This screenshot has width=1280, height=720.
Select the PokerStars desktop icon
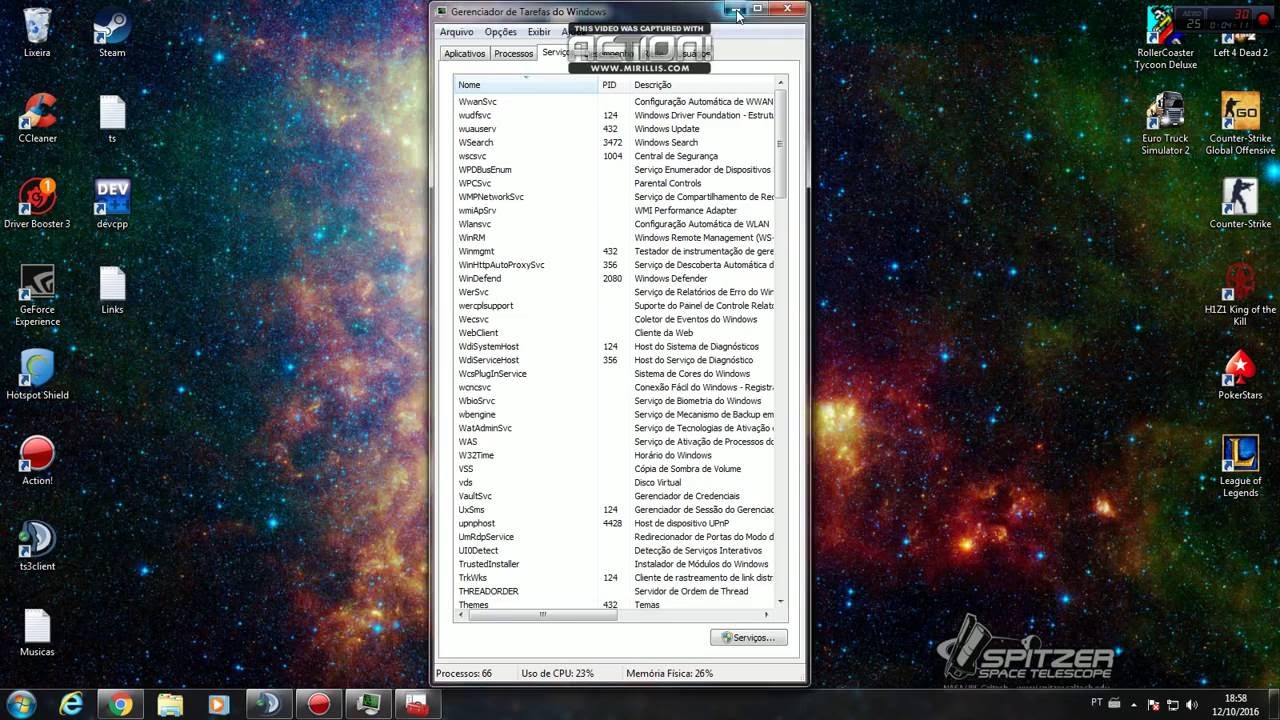[x=1240, y=375]
